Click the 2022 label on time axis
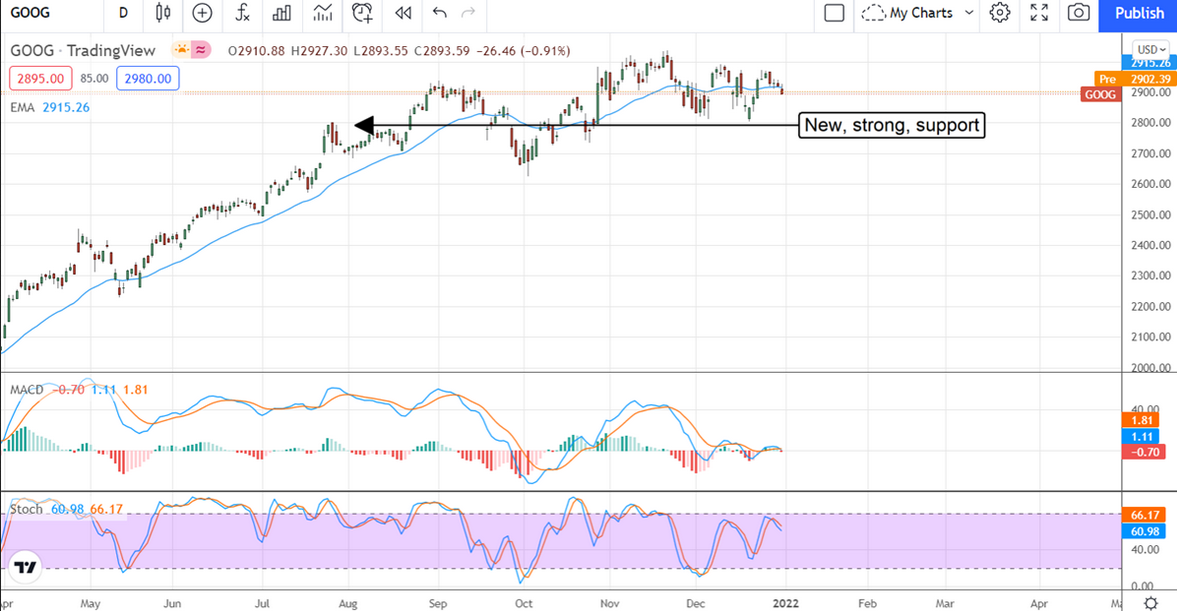The image size is (1177, 611). (x=786, y=603)
